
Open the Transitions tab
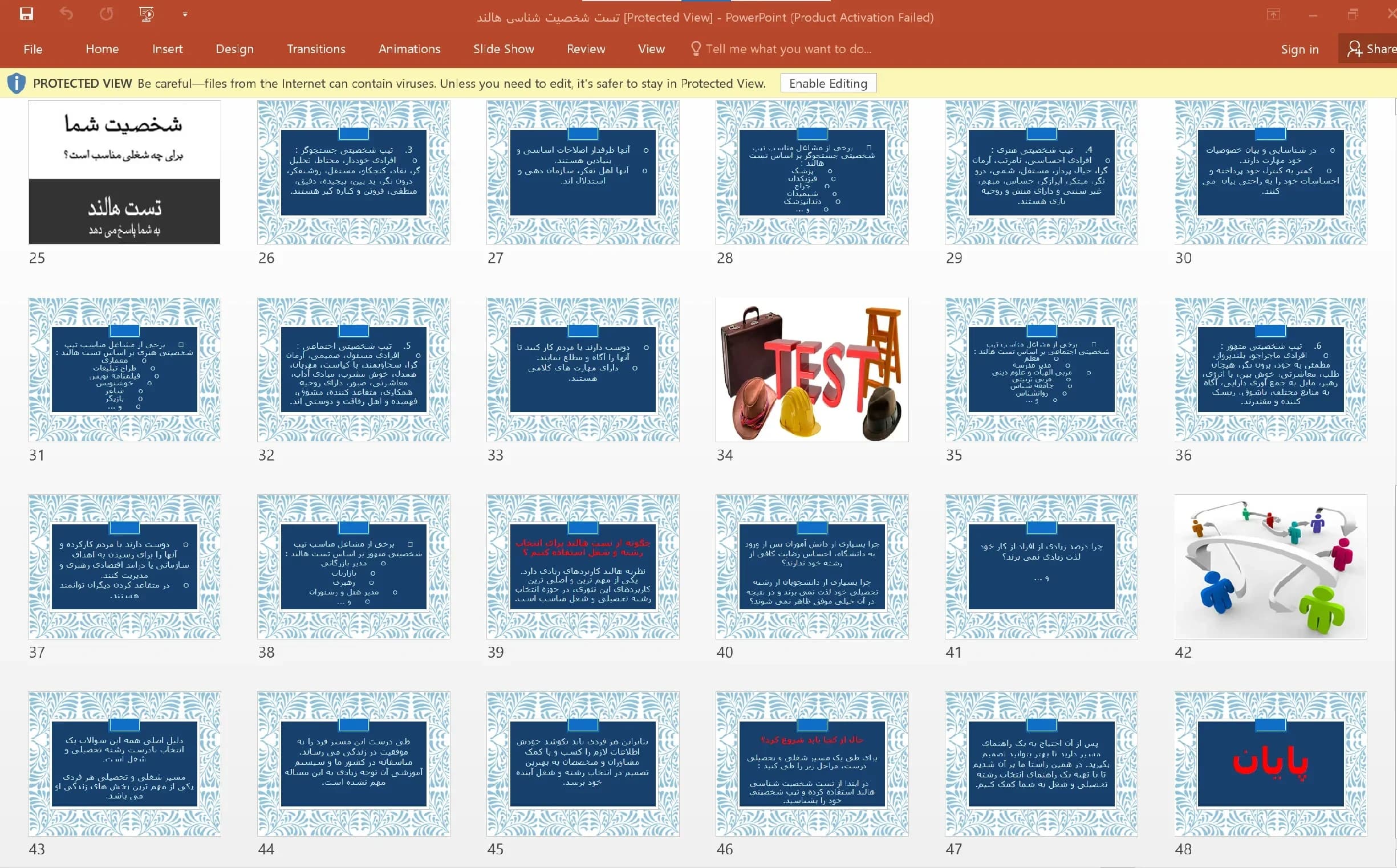point(316,50)
